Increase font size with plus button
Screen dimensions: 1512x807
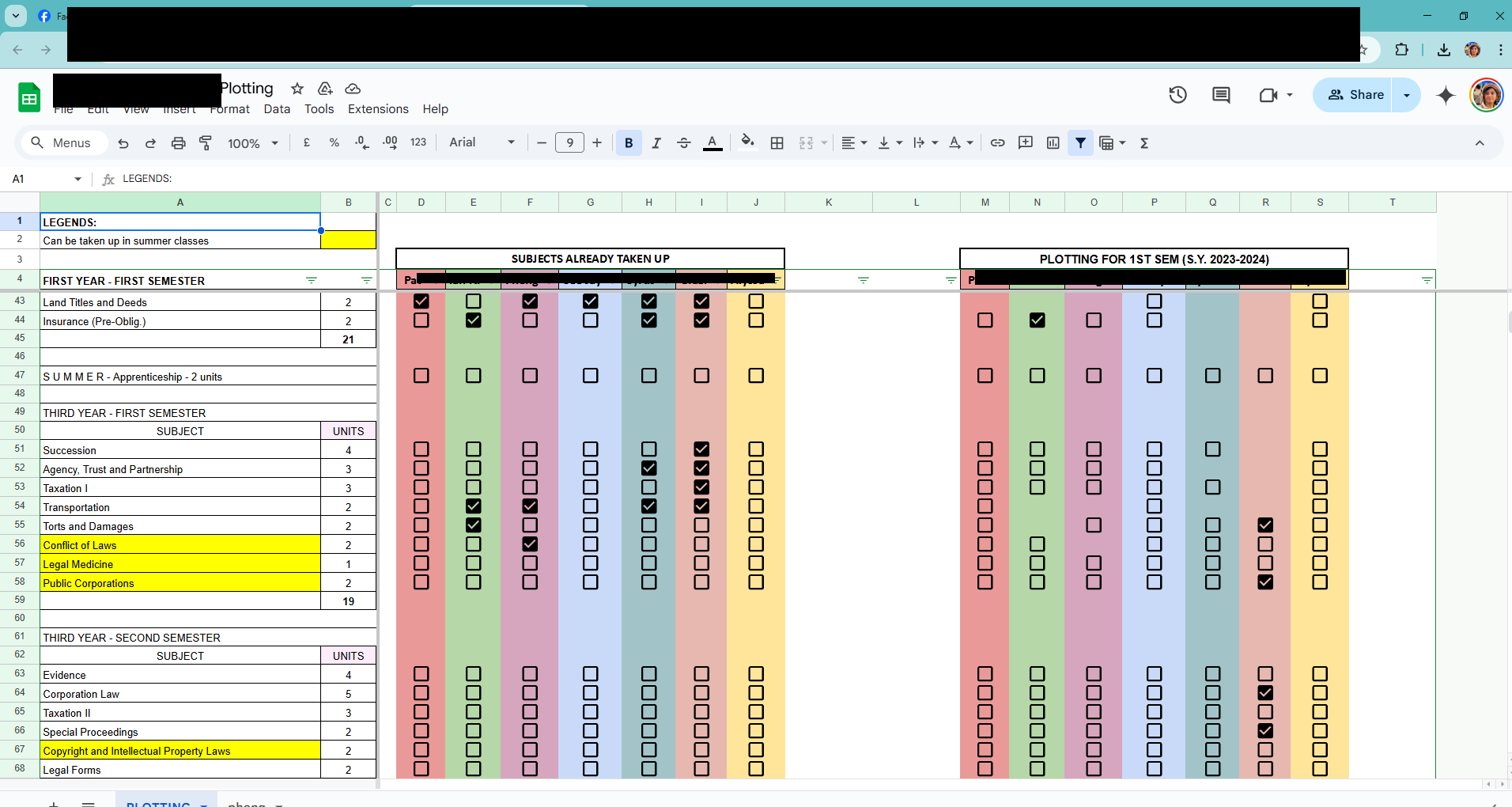597,143
